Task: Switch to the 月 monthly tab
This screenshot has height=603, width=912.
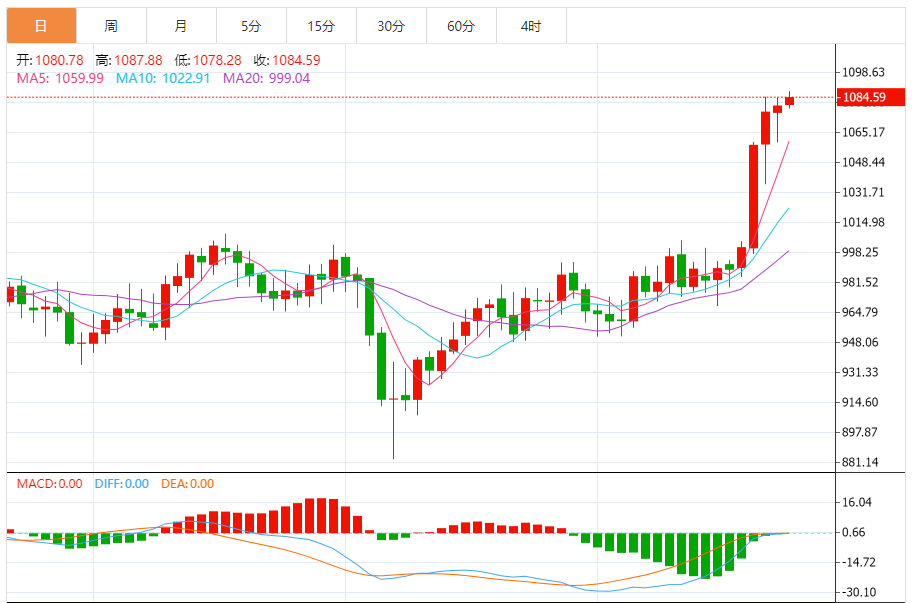Action: pos(181,26)
